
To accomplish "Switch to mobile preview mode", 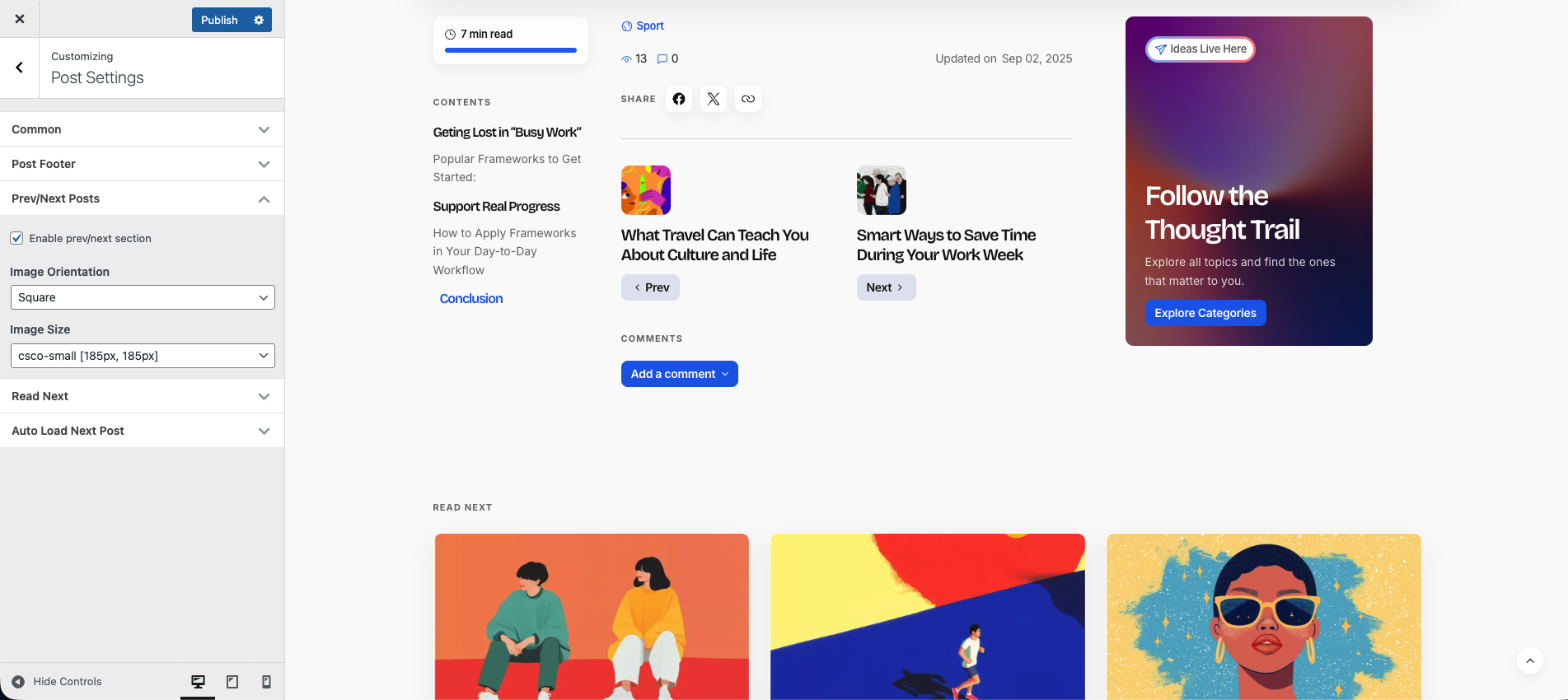I will 266,682.
